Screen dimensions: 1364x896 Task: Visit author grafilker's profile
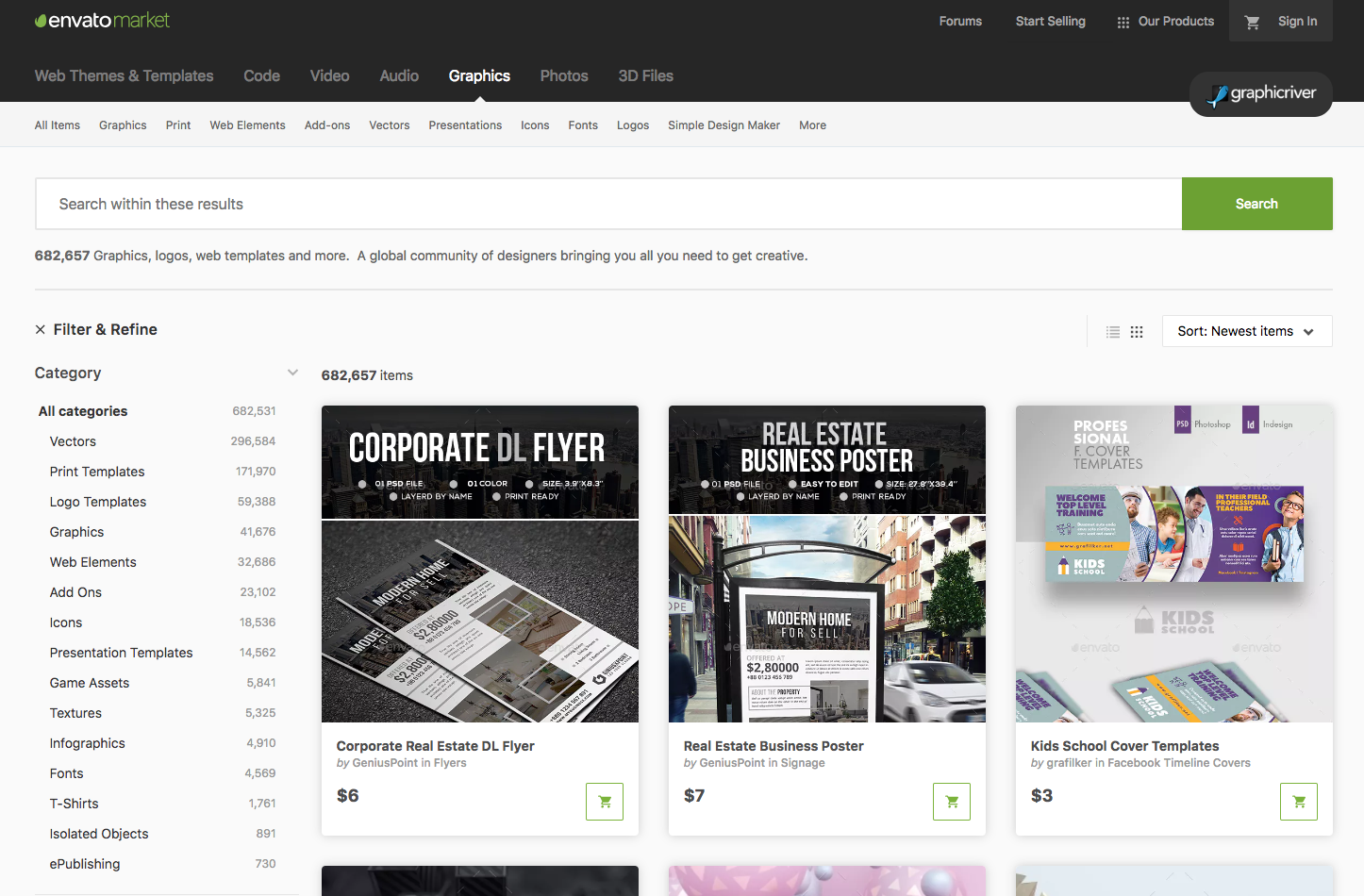click(x=1069, y=763)
